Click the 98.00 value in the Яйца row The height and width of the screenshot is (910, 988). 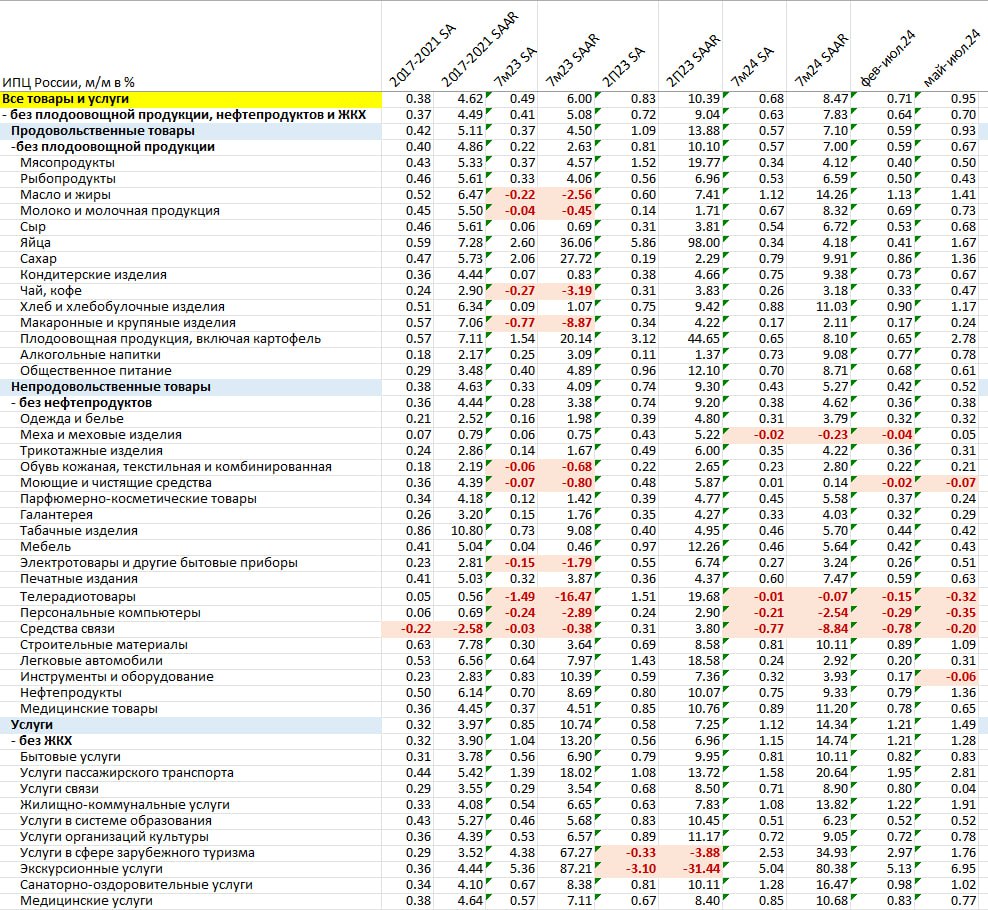click(704, 243)
